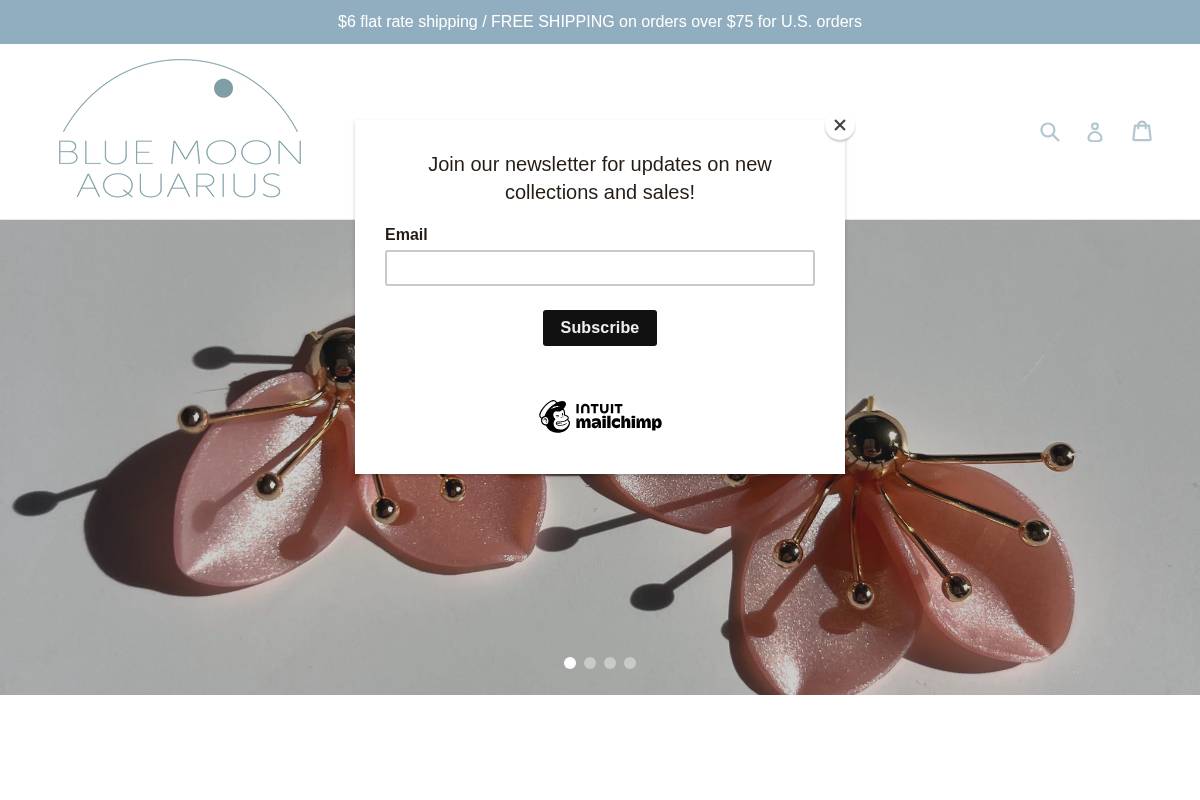This screenshot has width=1200, height=800.
Task: Click the free shipping announcement bar
Action: (x=600, y=22)
